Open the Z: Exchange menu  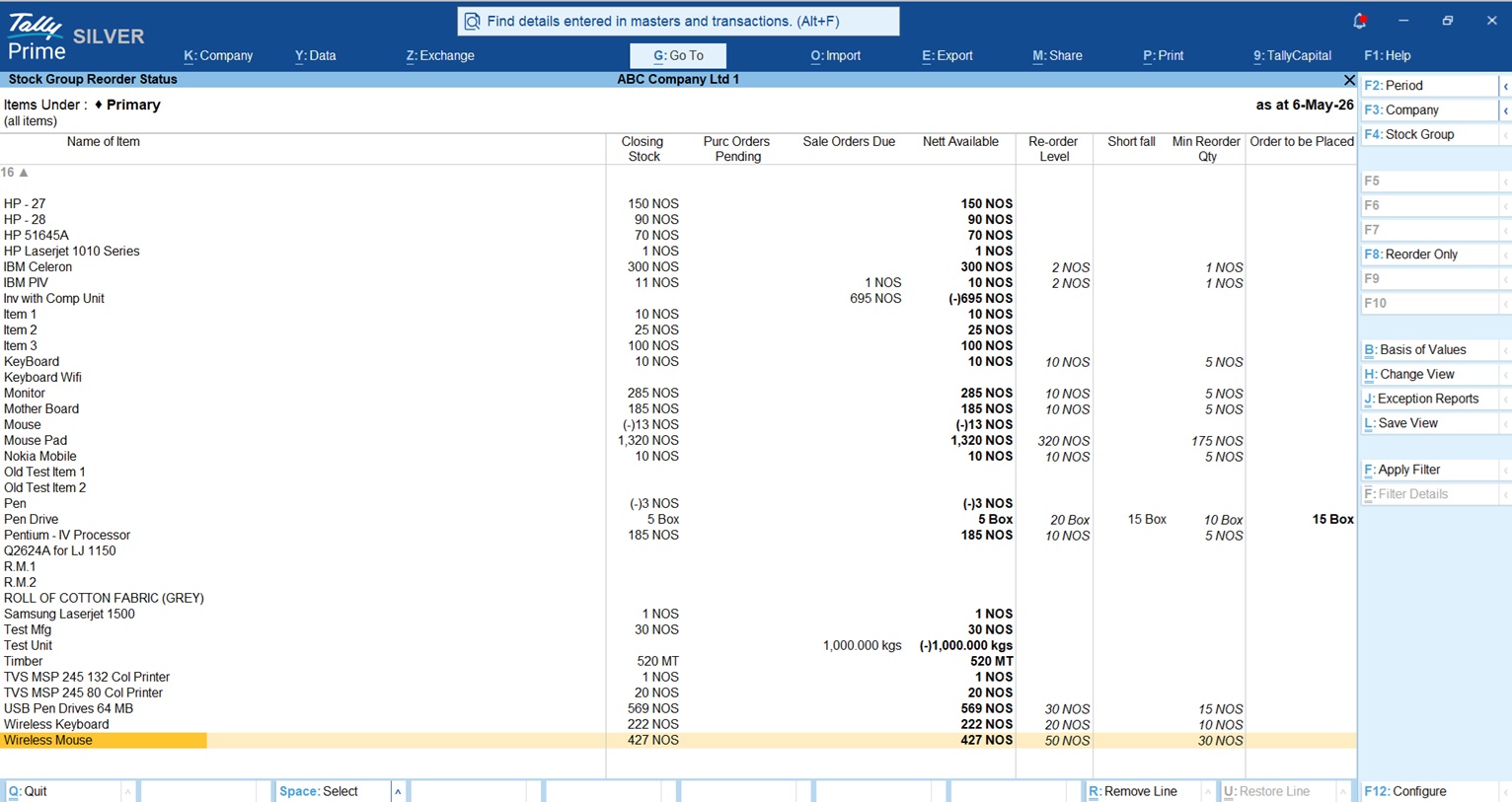440,56
